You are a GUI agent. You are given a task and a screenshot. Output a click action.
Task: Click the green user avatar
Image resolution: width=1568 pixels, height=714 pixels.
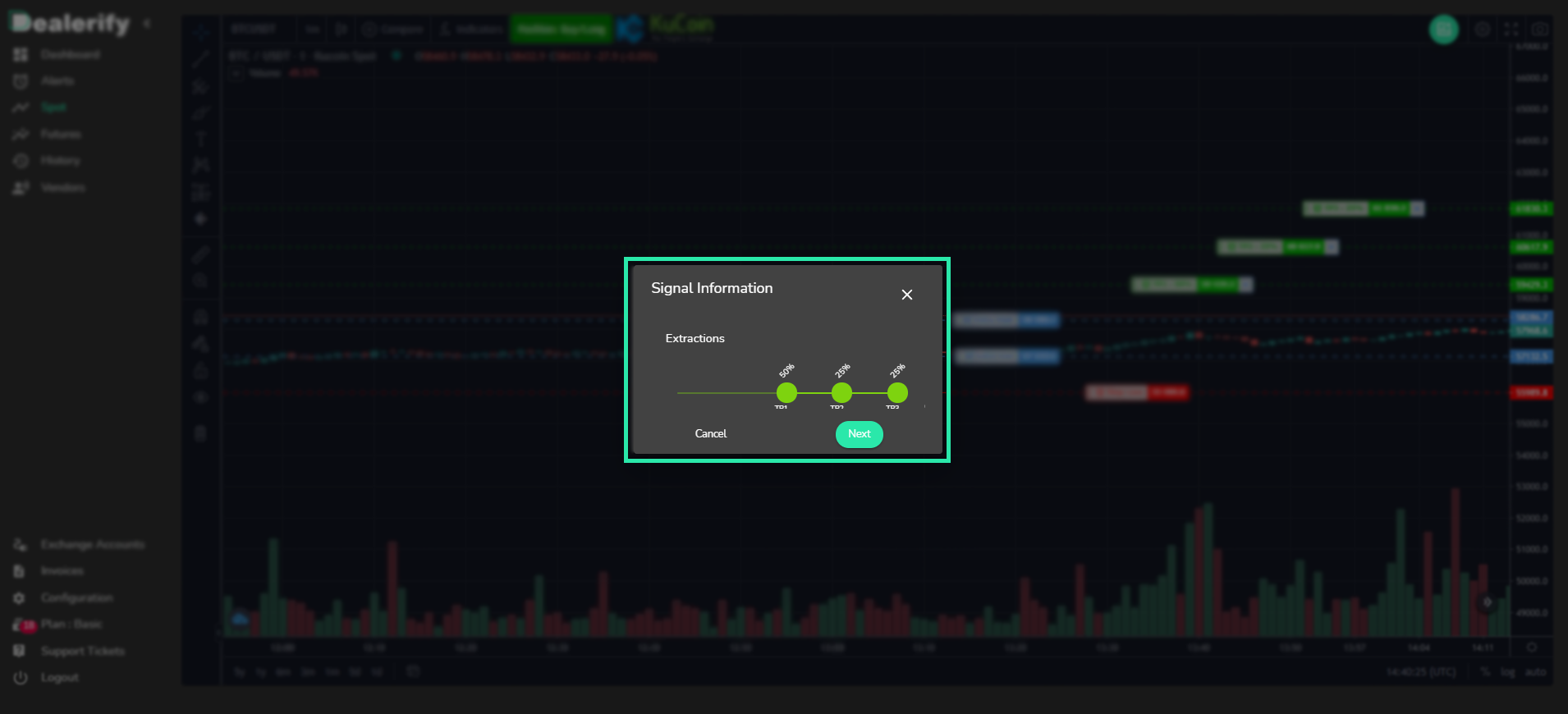[1444, 29]
